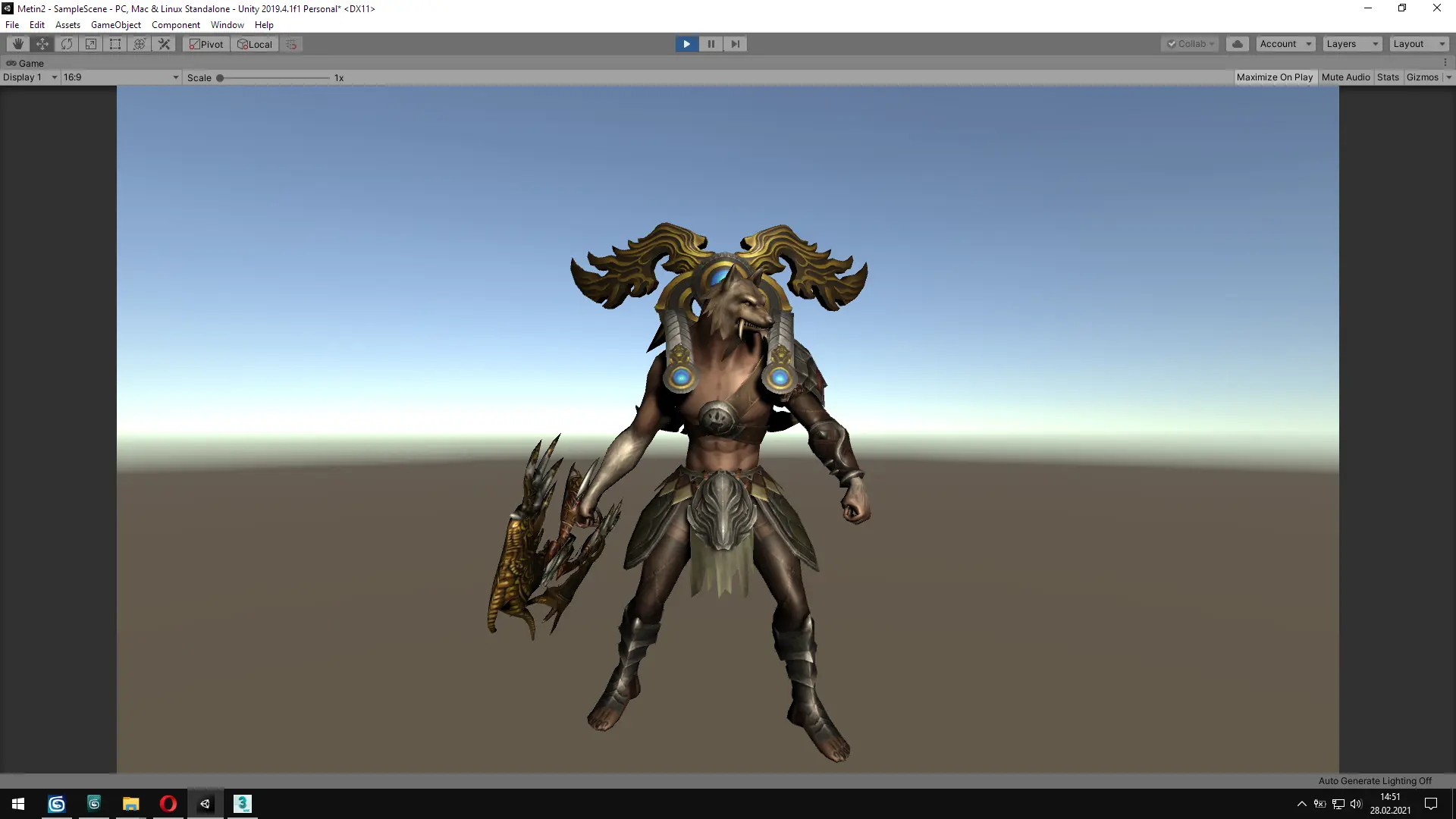Open the Collab dropdown

pyautogui.click(x=1190, y=44)
